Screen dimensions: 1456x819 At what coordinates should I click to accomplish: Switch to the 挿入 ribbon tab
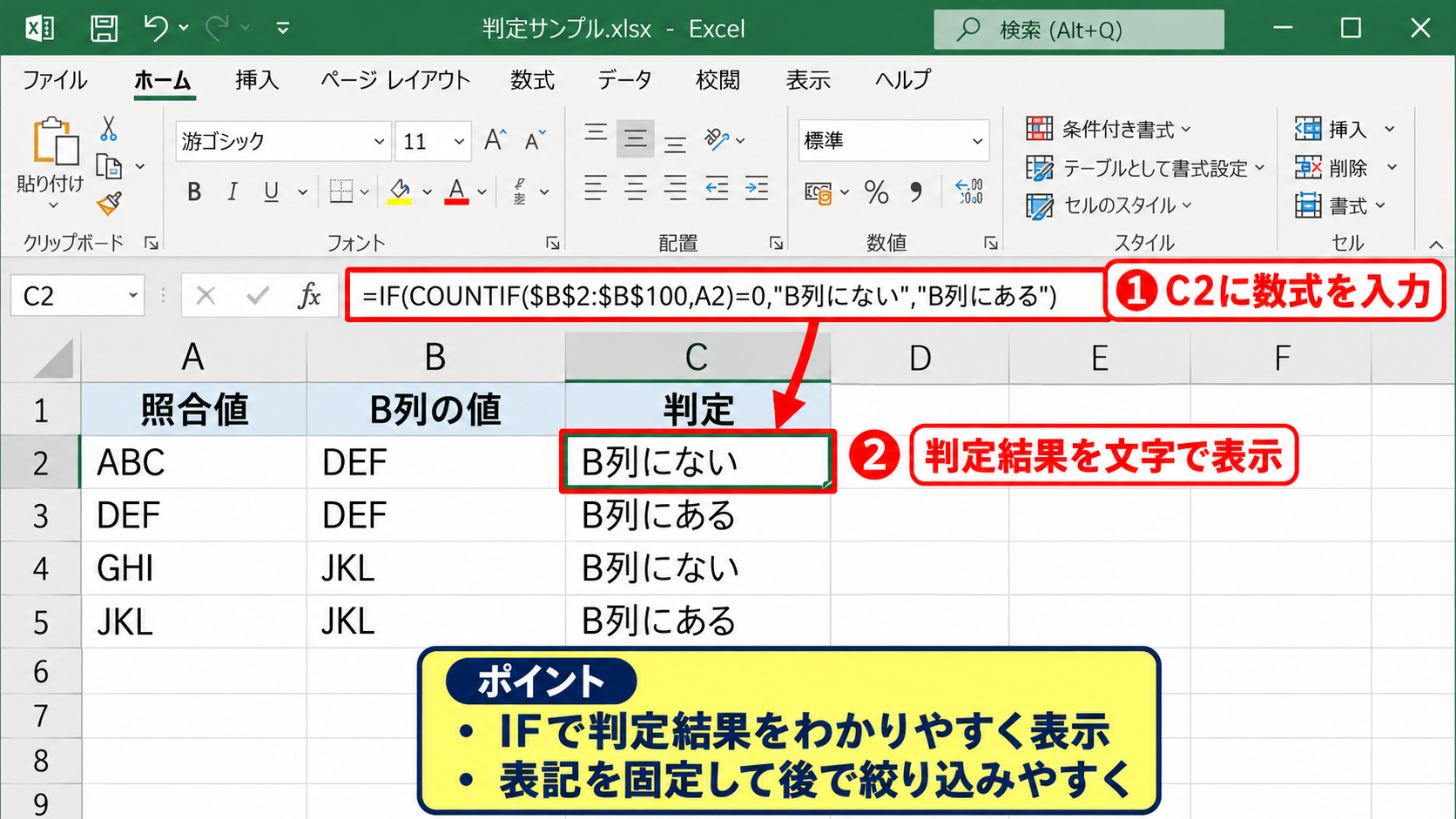tap(257, 80)
